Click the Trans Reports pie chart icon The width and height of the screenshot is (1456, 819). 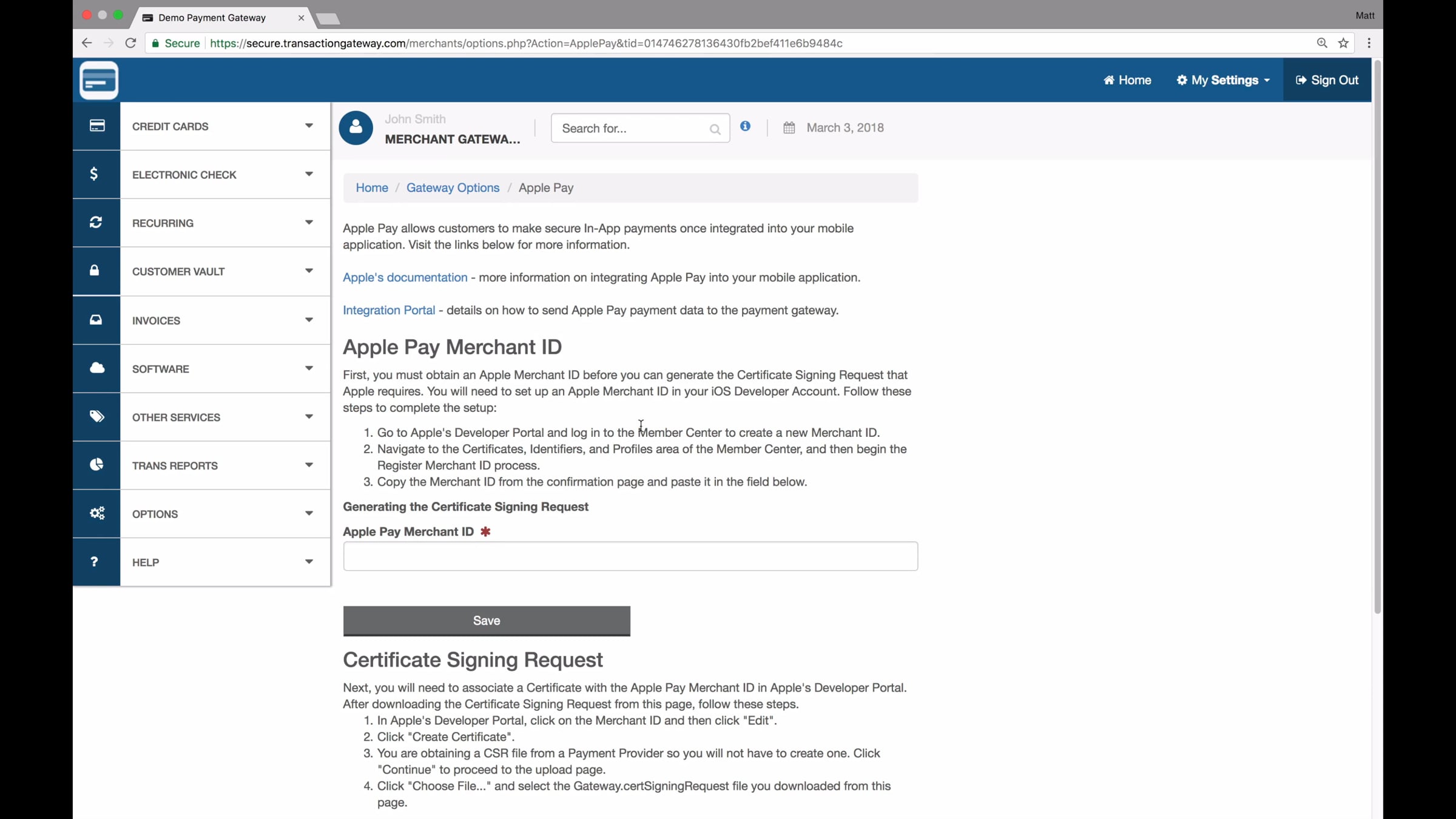pyautogui.click(x=96, y=465)
